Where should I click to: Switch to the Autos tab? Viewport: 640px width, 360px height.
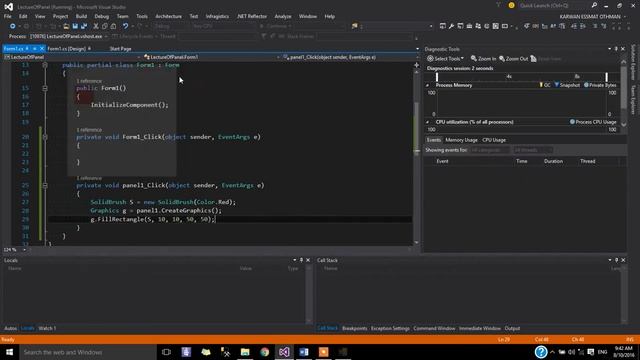click(10, 328)
